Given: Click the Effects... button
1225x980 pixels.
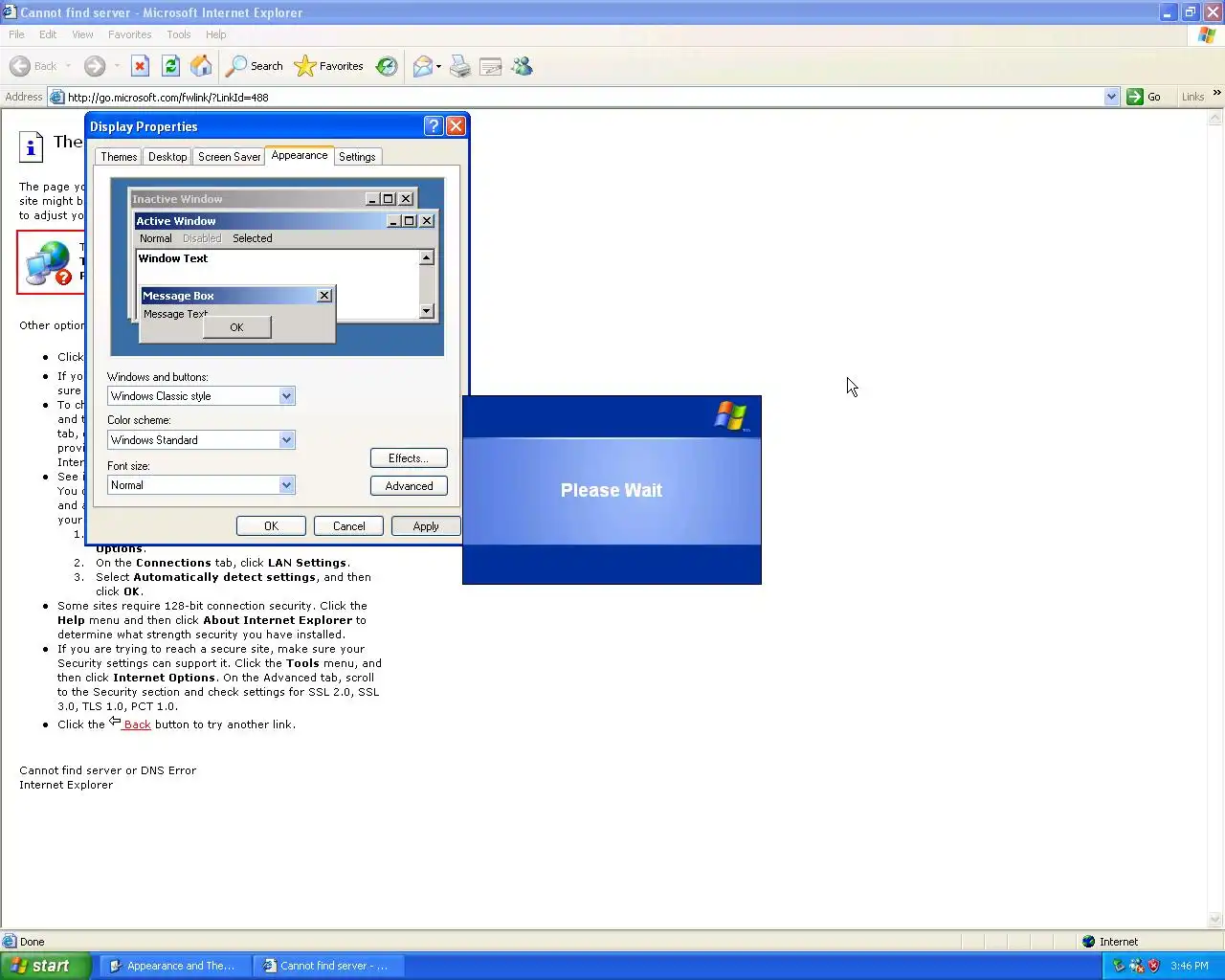Looking at the screenshot, I should click(x=409, y=458).
